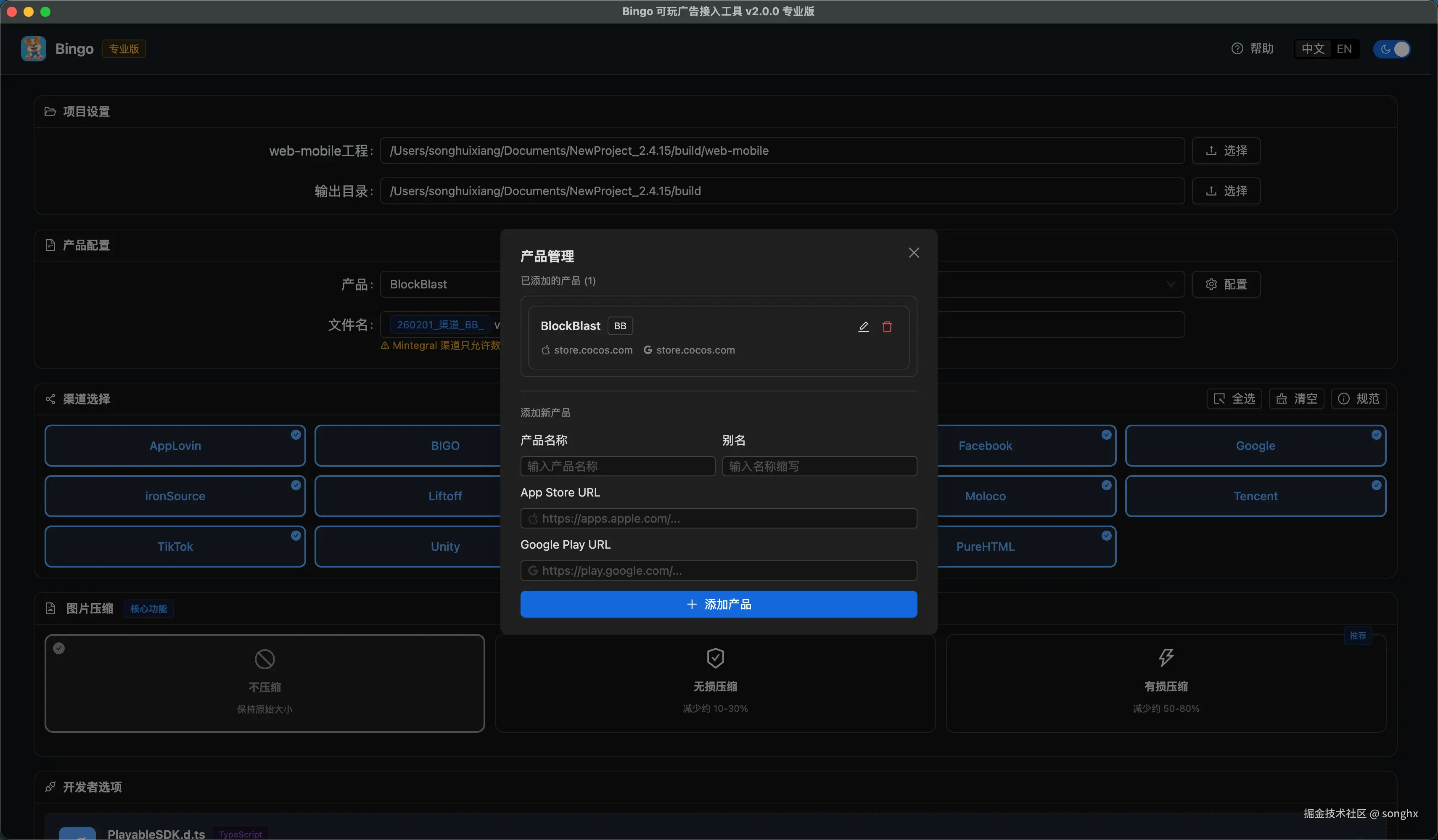Click the 项目设置 folder icon

coord(50,111)
